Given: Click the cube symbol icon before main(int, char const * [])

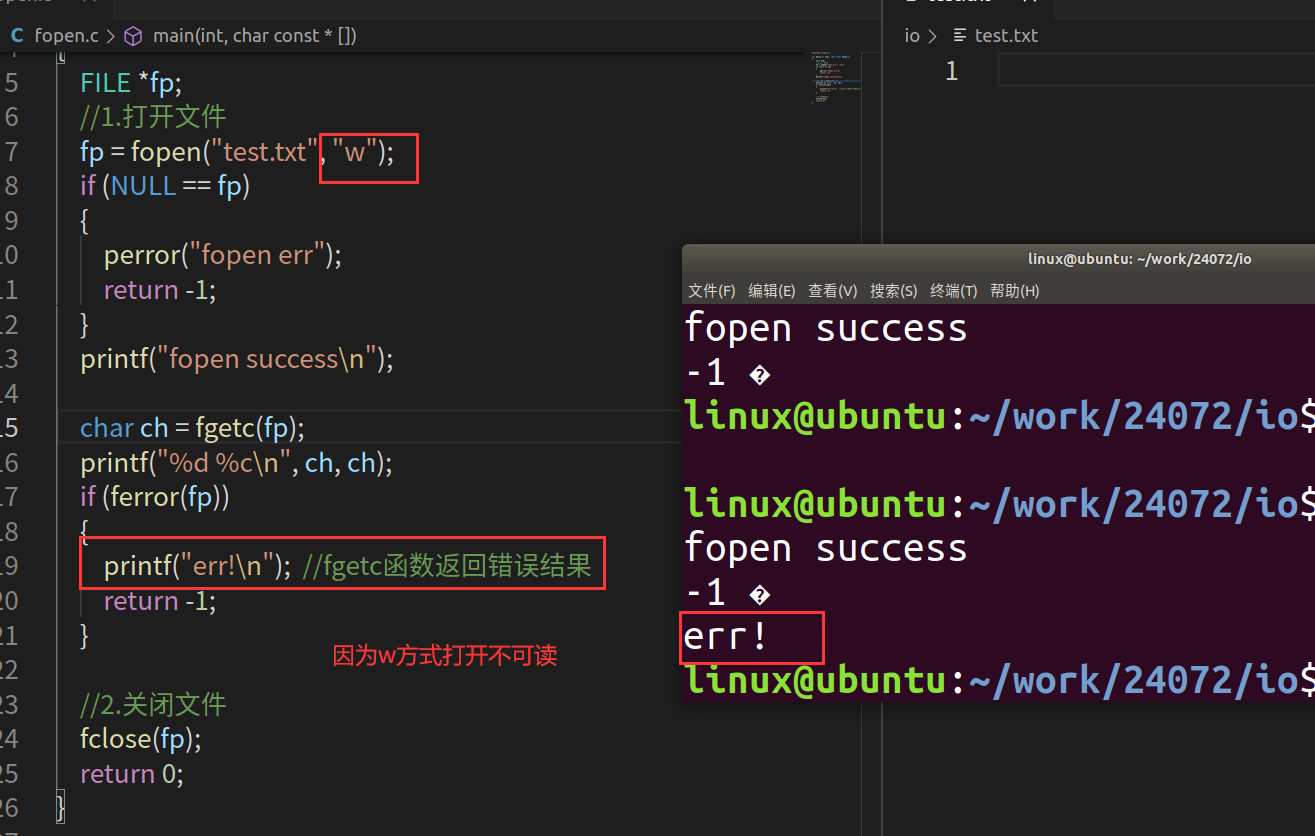Looking at the screenshot, I should pos(133,36).
